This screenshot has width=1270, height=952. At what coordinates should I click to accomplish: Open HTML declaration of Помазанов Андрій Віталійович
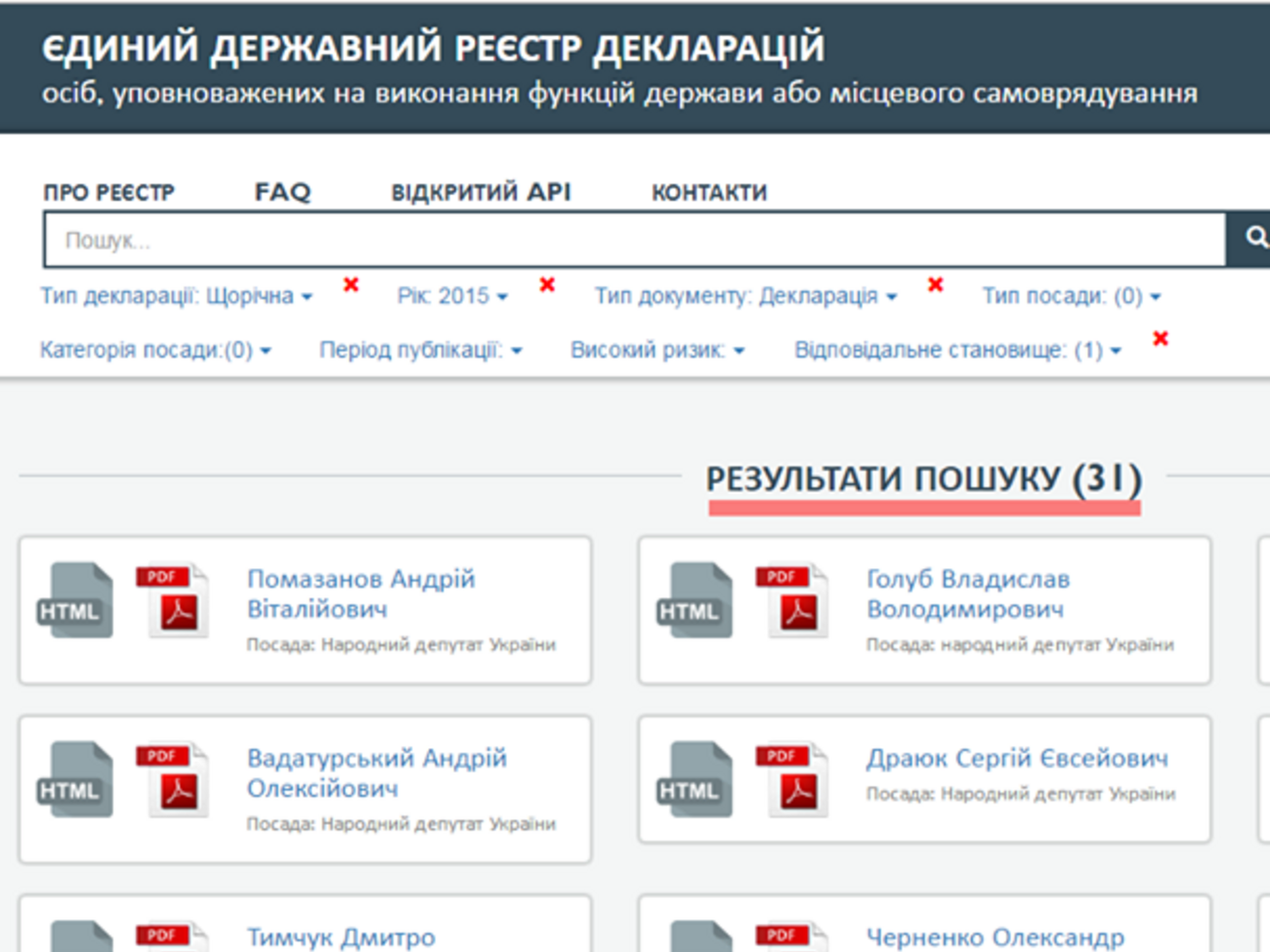pos(75,600)
